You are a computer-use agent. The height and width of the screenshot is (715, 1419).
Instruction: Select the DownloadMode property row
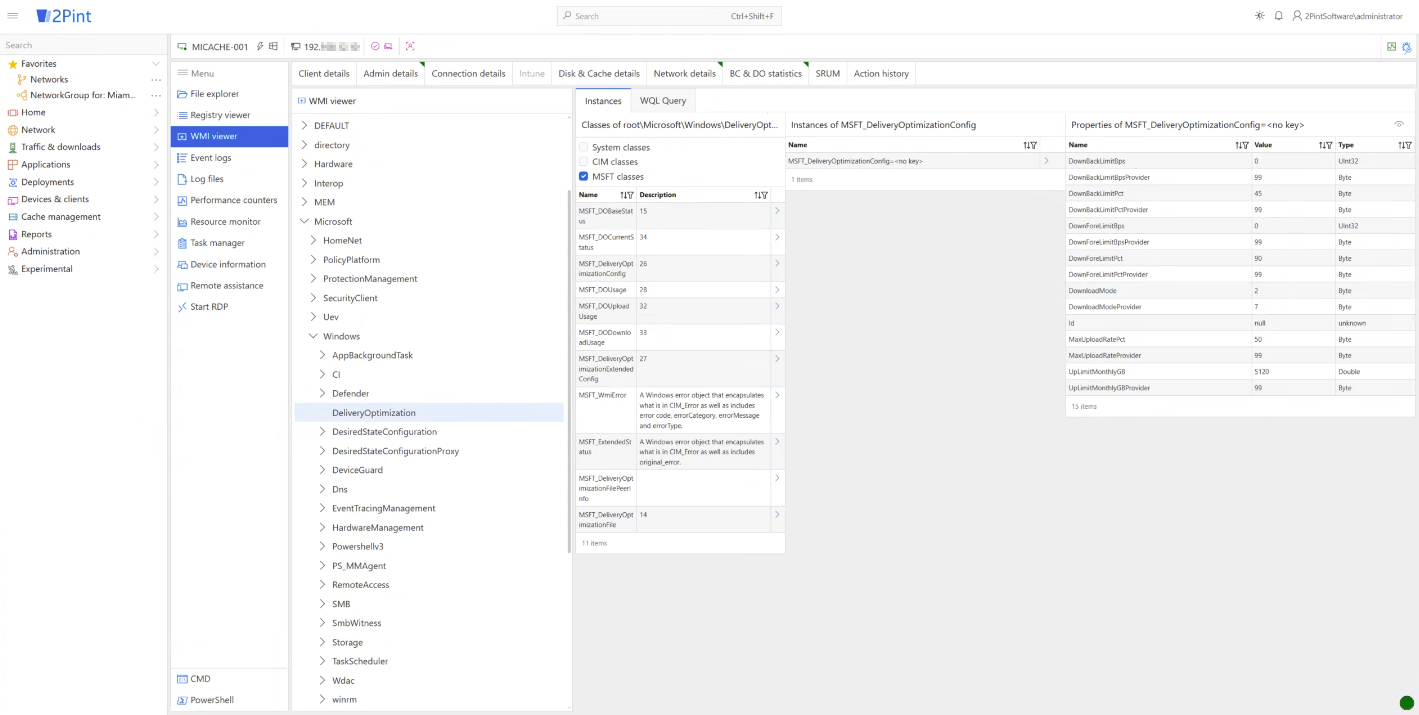coord(1240,291)
